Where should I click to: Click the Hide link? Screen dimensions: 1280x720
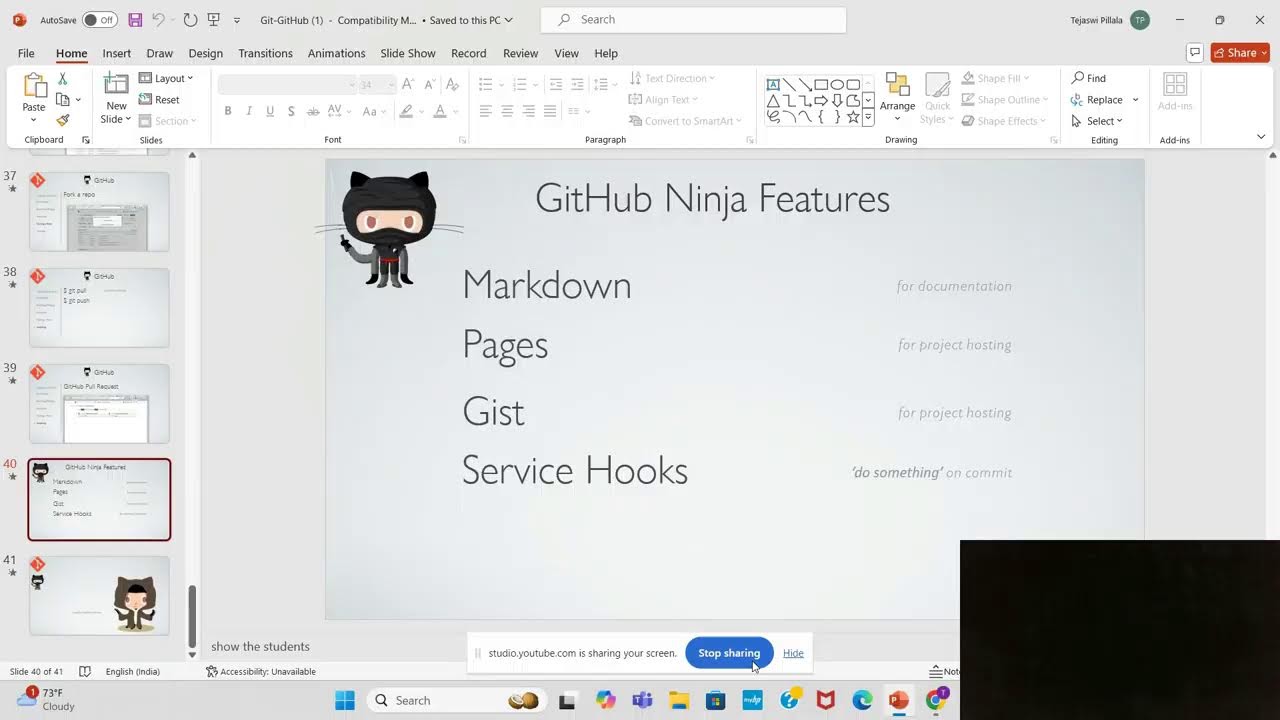pos(793,653)
